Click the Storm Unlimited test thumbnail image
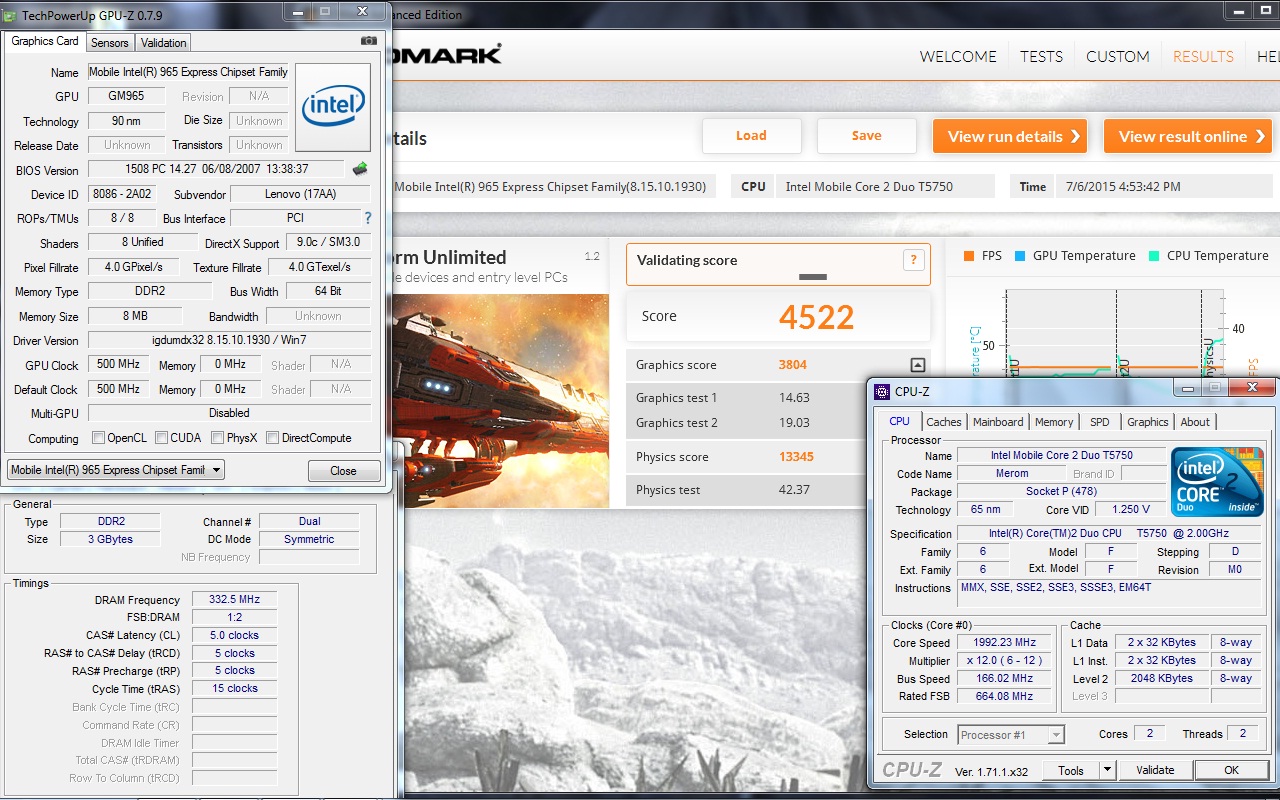 [500, 400]
